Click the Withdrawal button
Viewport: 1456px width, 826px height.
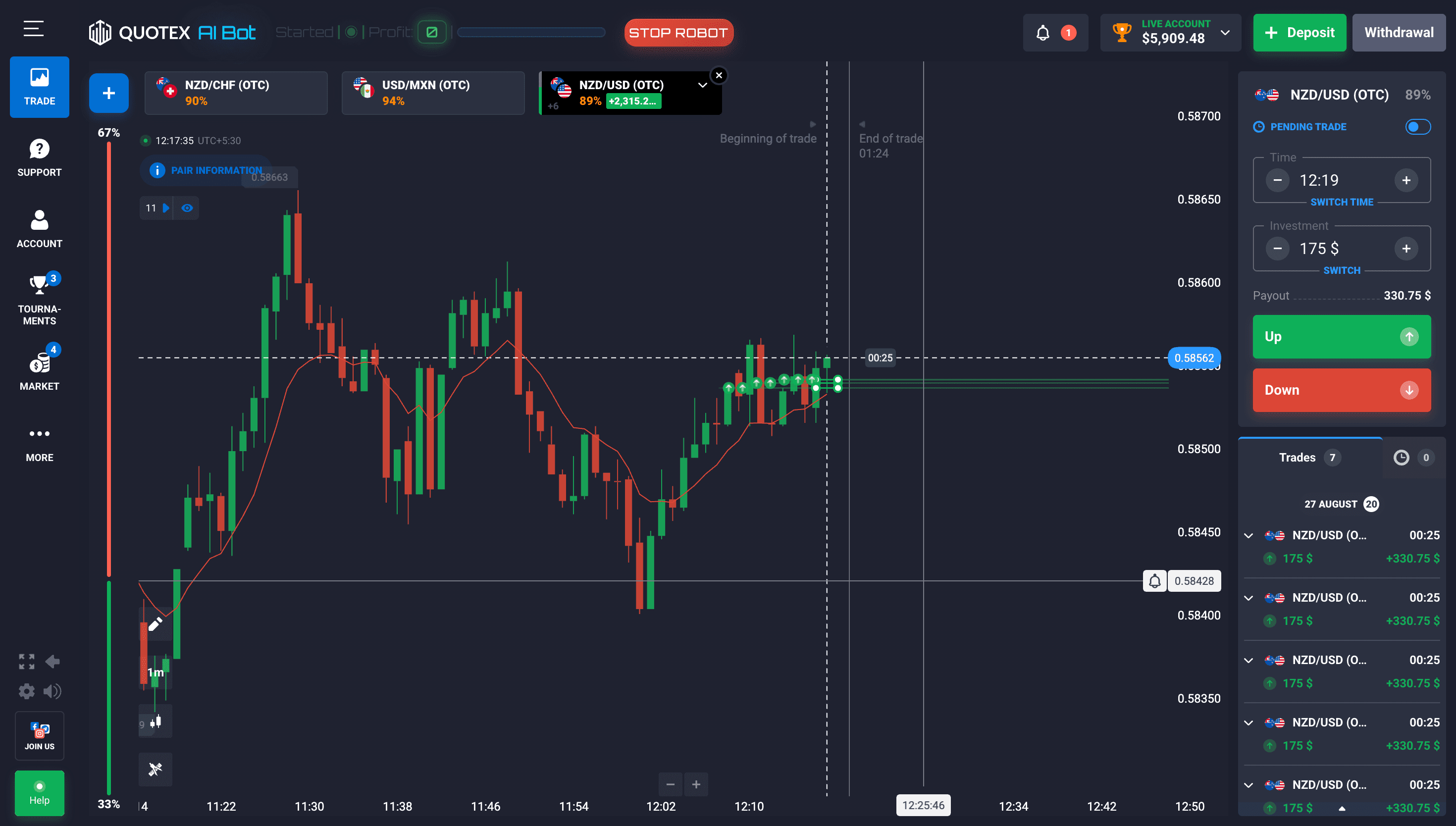pos(1399,32)
